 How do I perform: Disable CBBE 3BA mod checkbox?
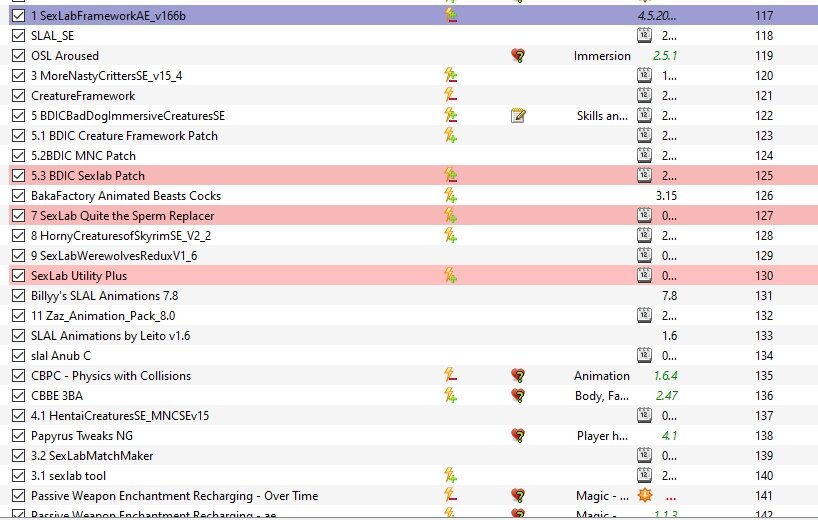18,396
